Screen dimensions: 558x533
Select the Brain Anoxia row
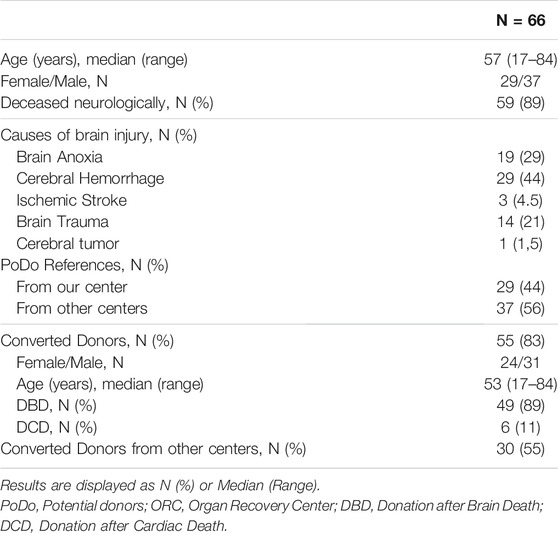tap(279, 157)
